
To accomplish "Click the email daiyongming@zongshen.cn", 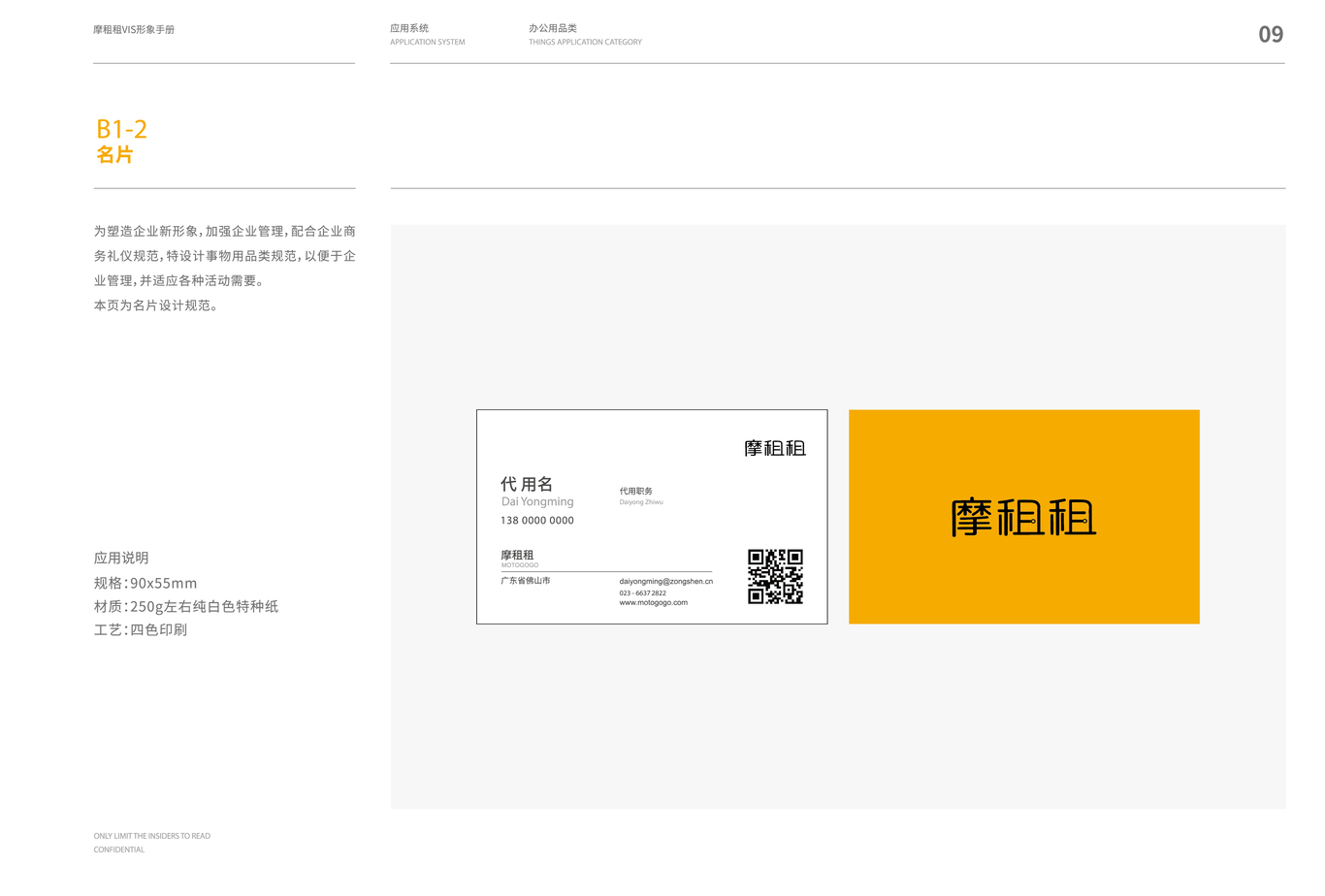I will [x=666, y=582].
